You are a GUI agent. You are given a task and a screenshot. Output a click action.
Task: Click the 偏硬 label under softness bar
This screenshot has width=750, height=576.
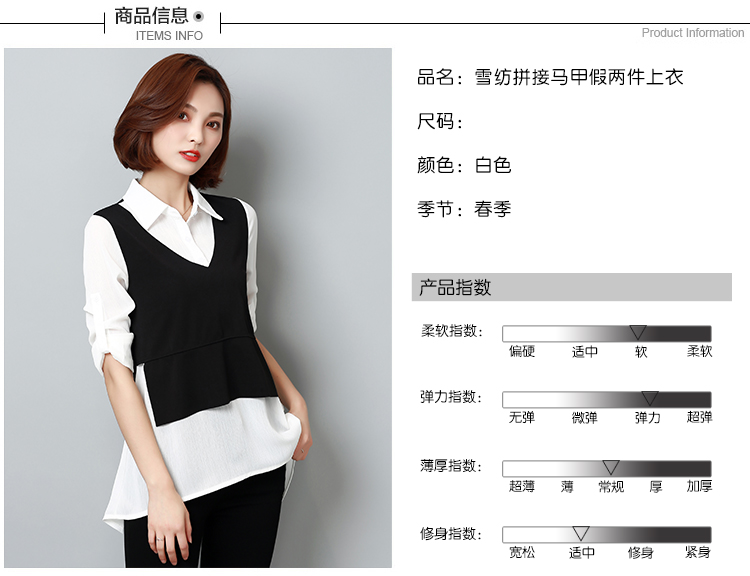click(522, 352)
